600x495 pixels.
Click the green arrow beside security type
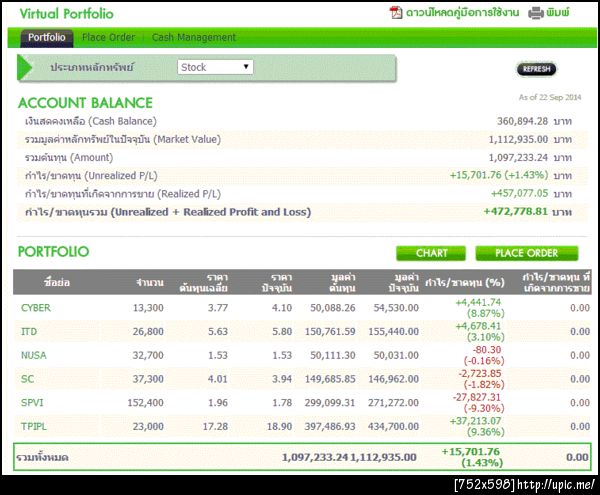(x=25, y=67)
